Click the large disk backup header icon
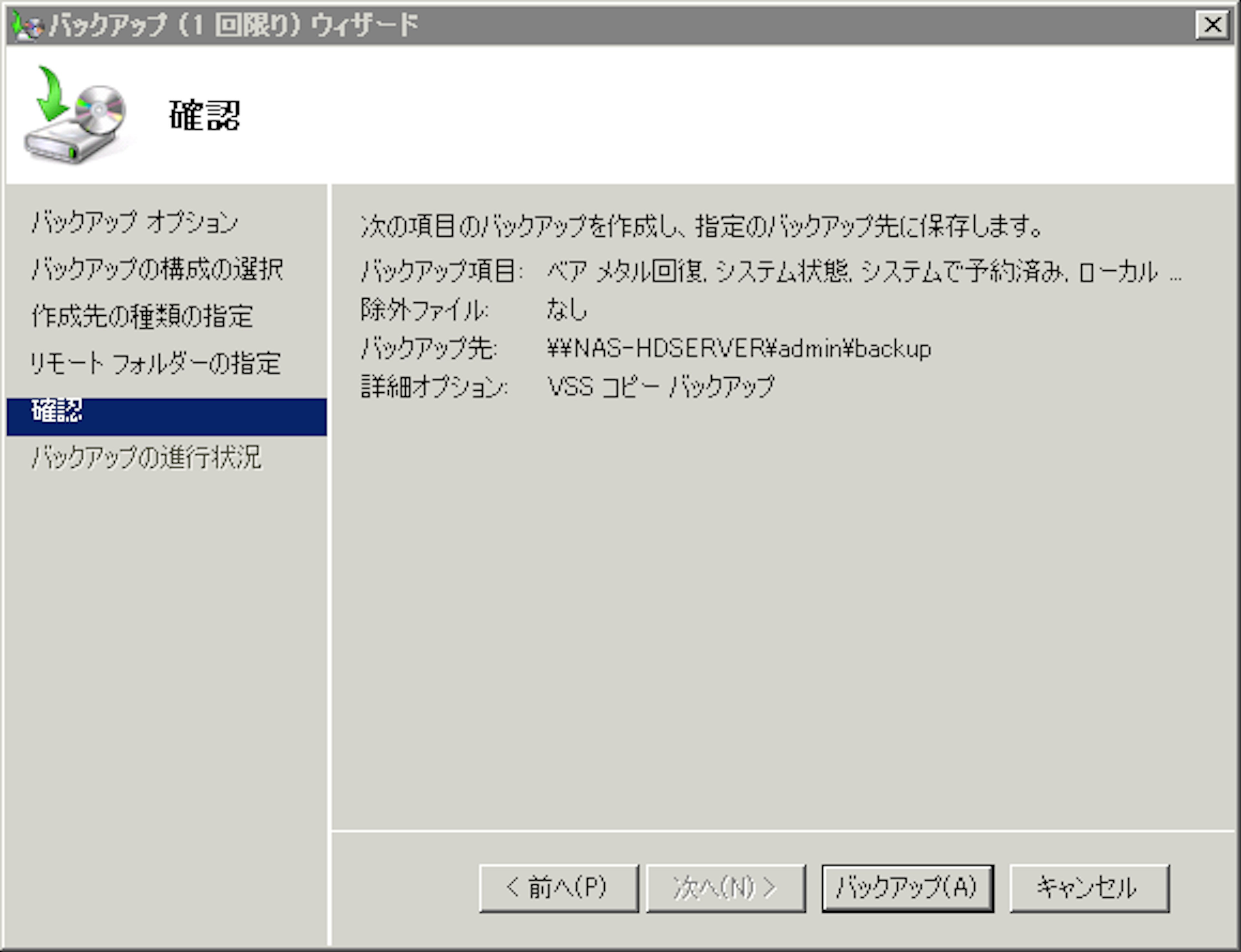 pos(75,116)
